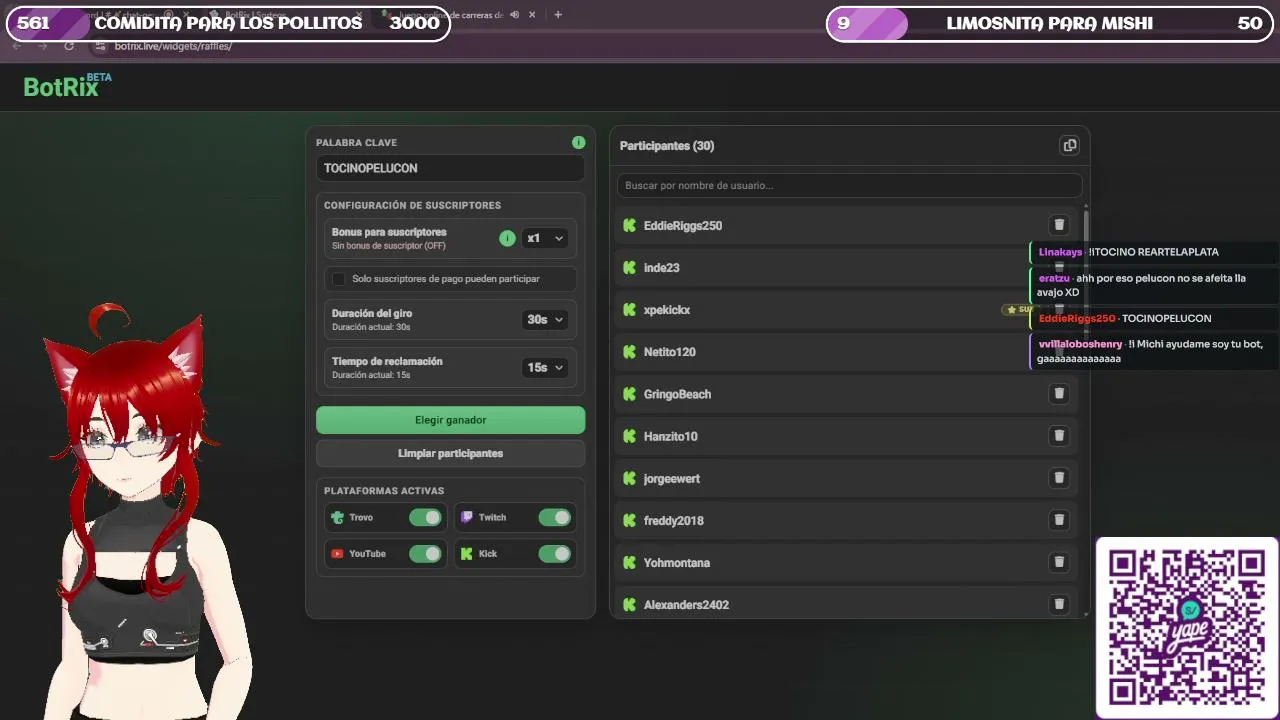Expand the 30s Duración del giro dropdown

[545, 319]
